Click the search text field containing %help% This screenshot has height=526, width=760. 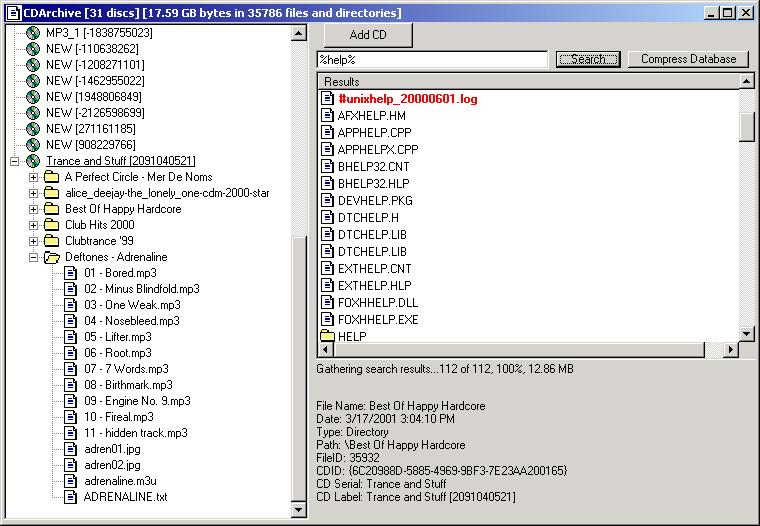pos(431,60)
